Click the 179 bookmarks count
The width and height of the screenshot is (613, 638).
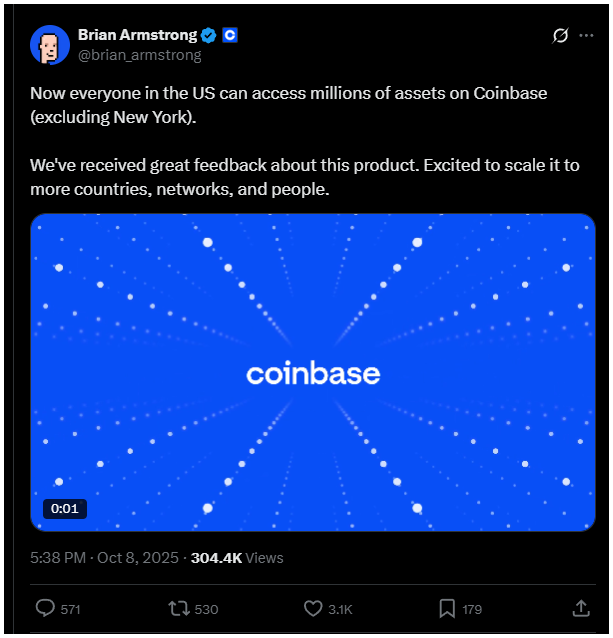pyautogui.click(x=473, y=609)
